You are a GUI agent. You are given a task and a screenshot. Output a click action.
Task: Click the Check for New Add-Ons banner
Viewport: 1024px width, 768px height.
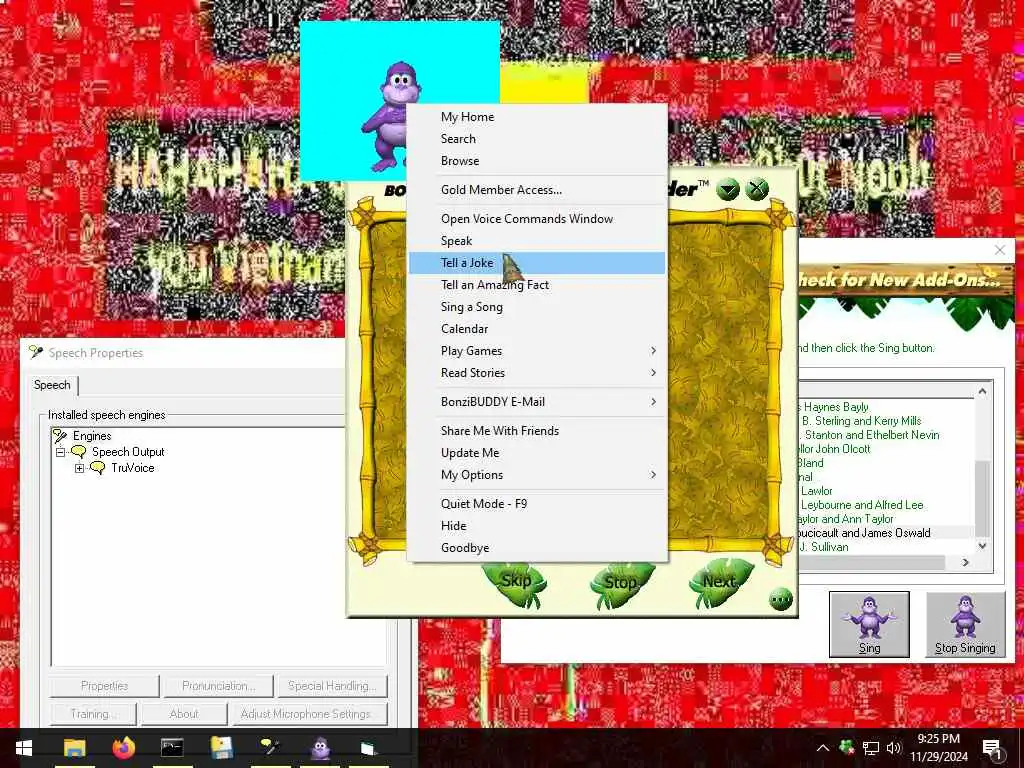point(904,281)
